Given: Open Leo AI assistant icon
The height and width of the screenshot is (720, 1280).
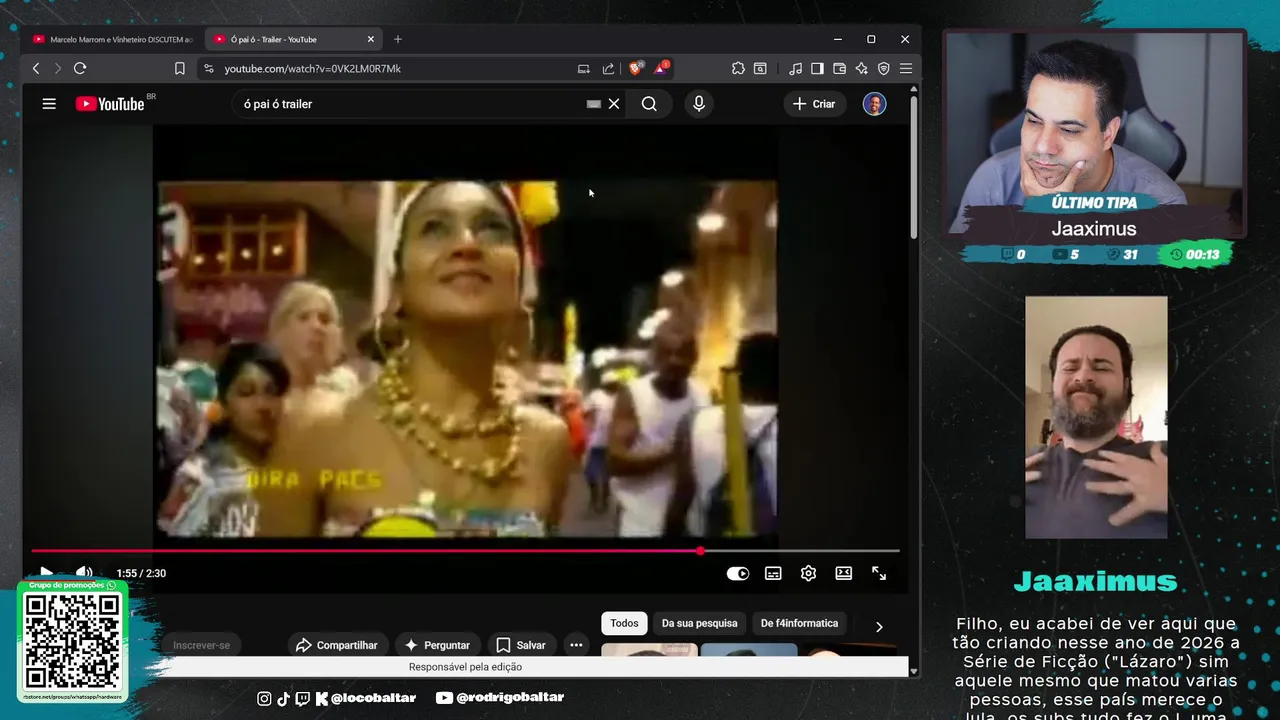Looking at the screenshot, I should click(861, 68).
